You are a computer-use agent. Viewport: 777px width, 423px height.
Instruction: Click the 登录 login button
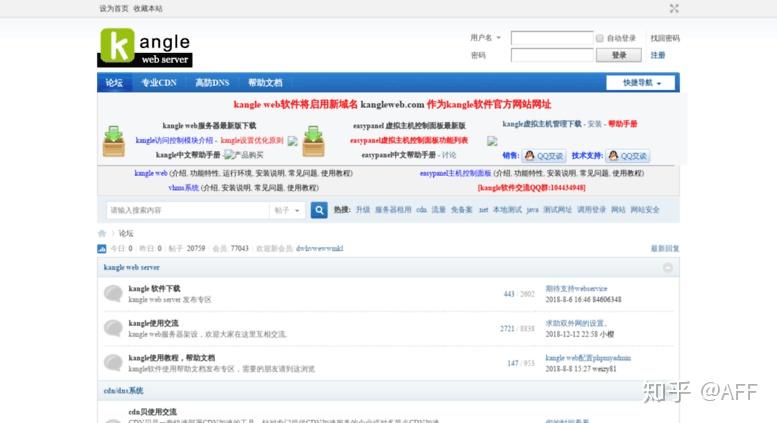(x=619, y=55)
